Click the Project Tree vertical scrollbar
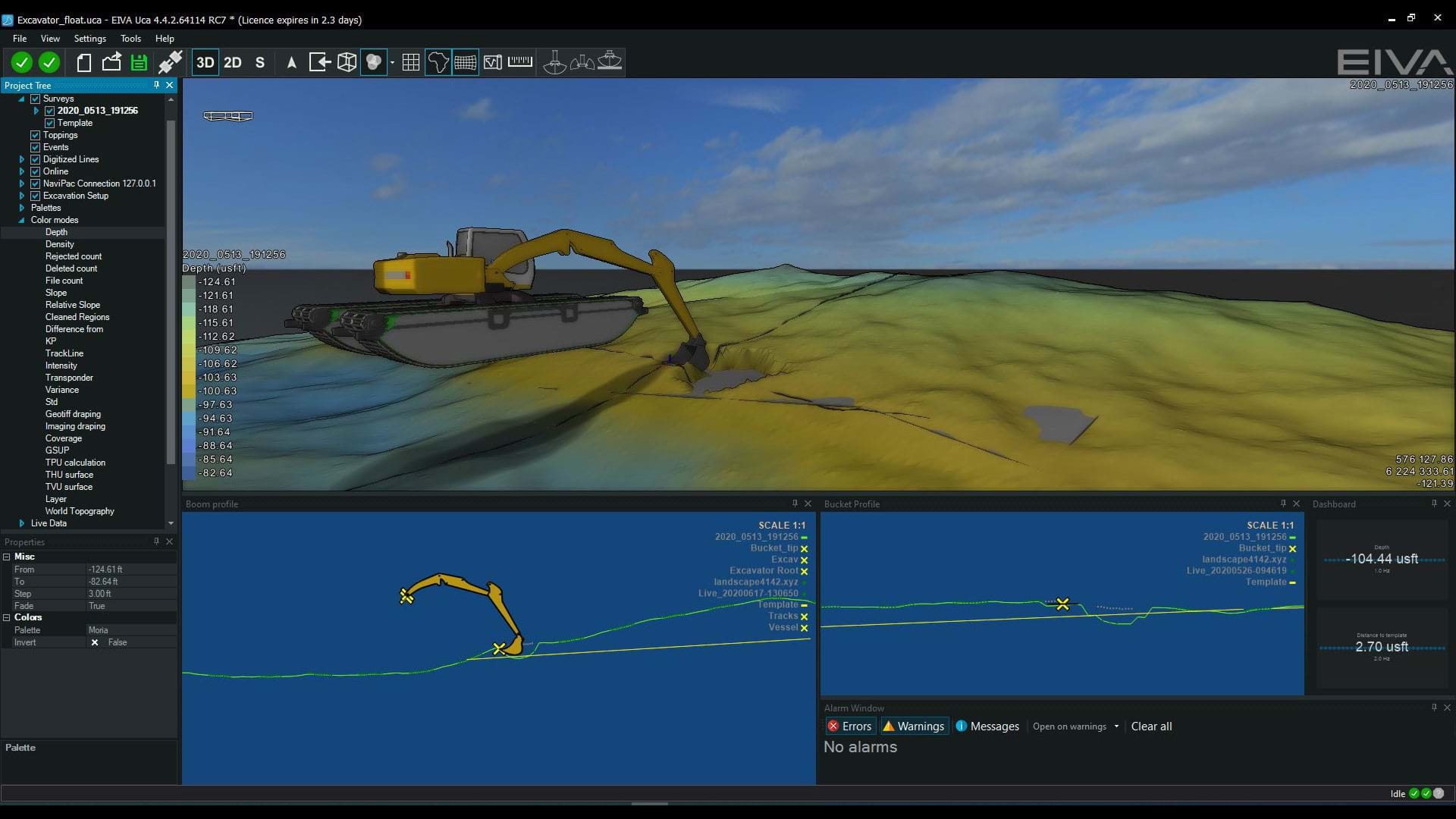 [171, 292]
